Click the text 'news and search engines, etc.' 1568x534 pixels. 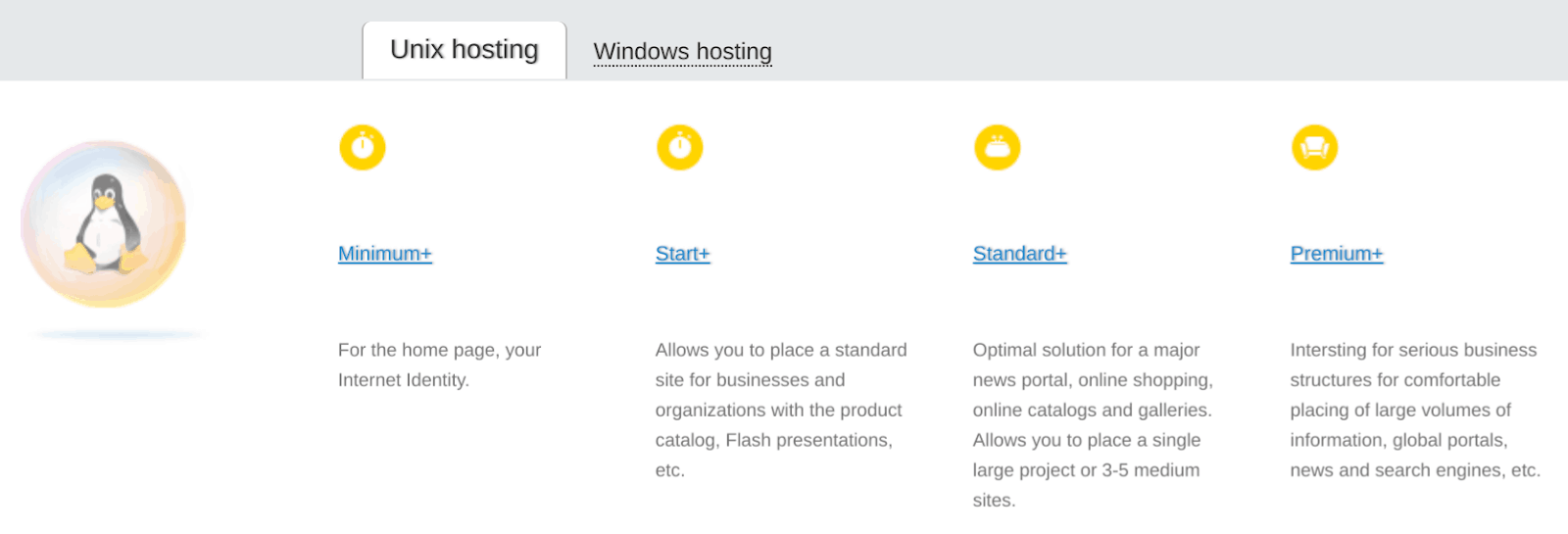tap(1415, 470)
